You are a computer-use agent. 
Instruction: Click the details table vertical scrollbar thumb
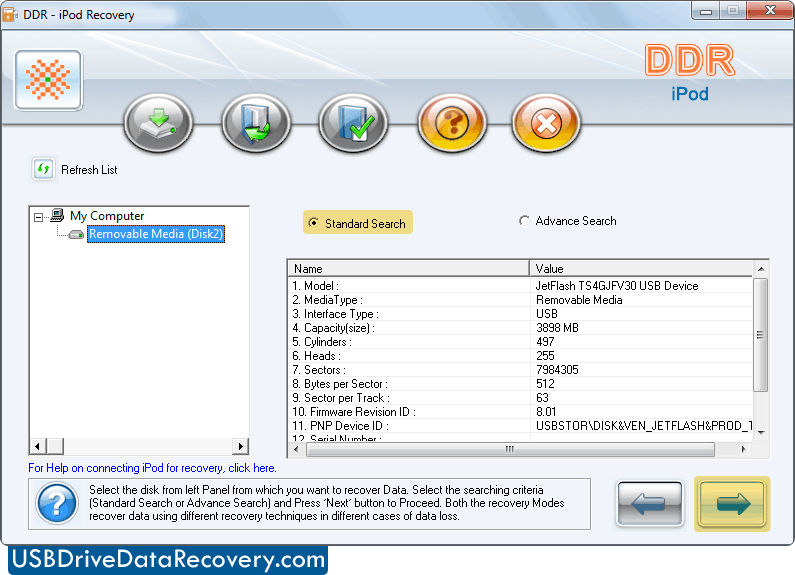tap(761, 335)
